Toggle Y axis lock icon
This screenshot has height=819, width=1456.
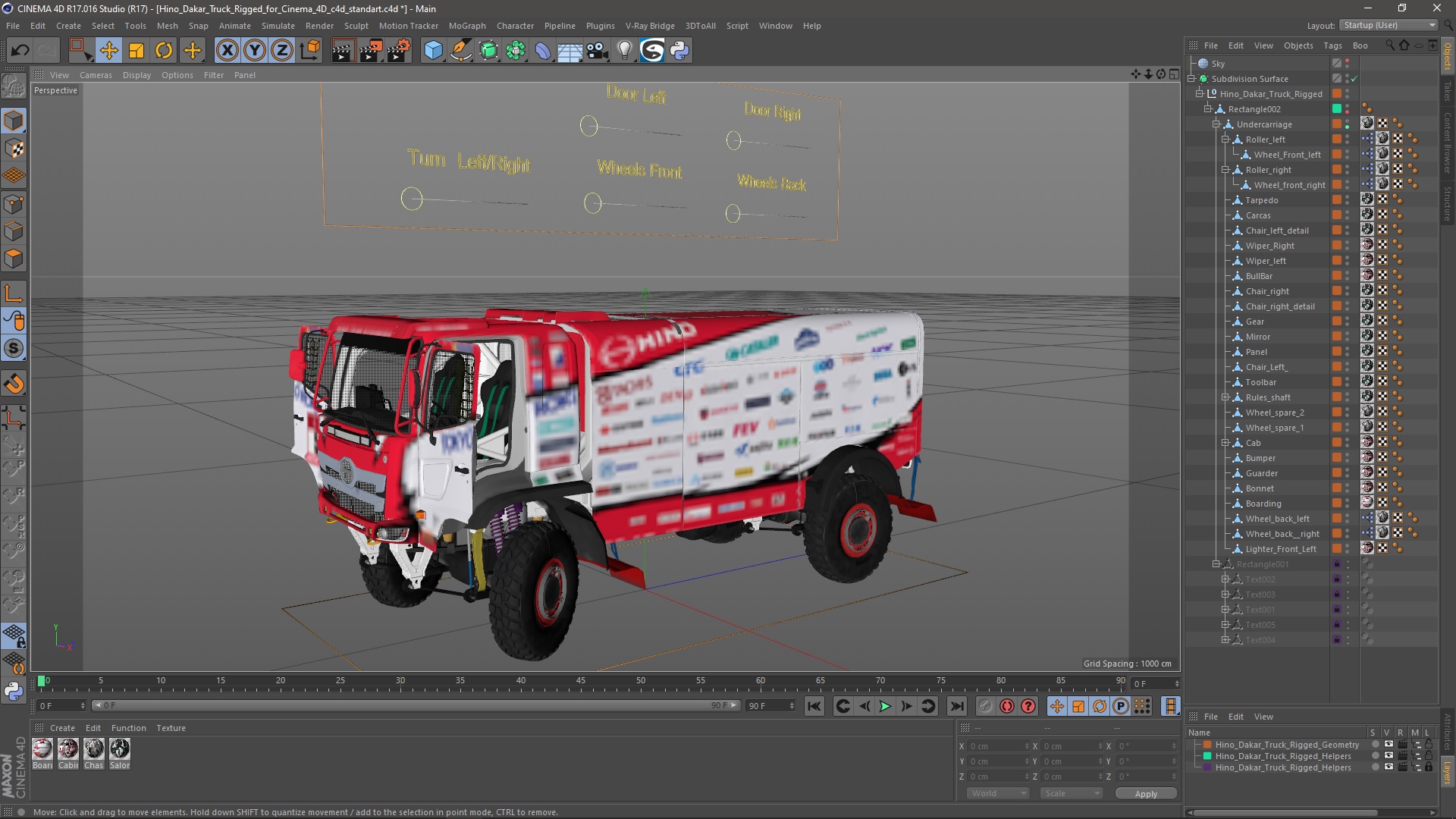(255, 51)
